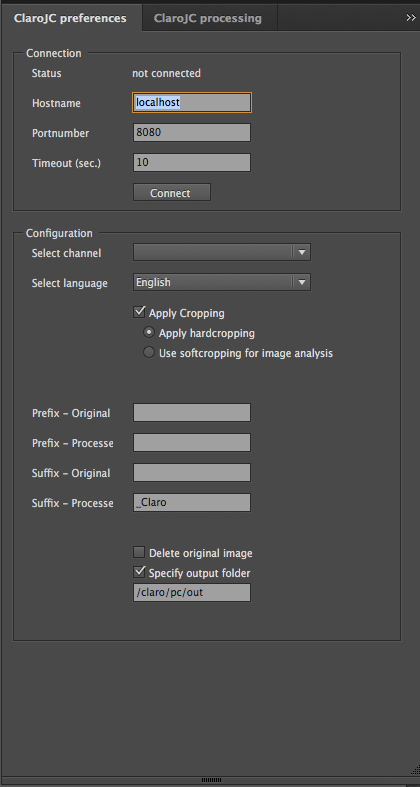Click the Hostname field containing localhost

click(x=192, y=102)
